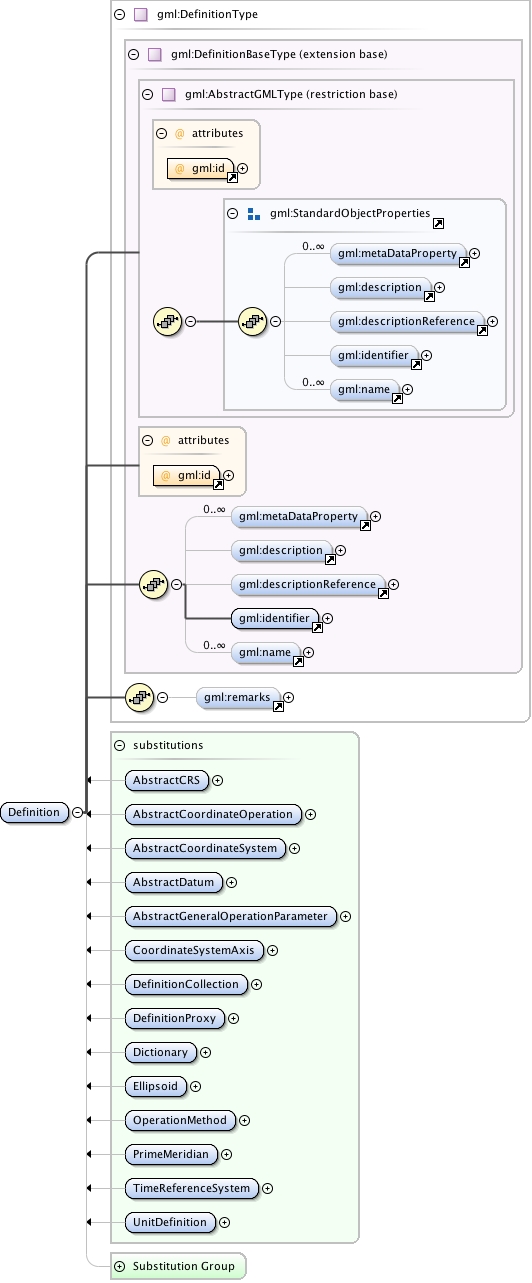The width and height of the screenshot is (532, 1283).
Task: Expand DefinitionProxy plus icon
Action: pyautogui.click(x=233, y=1018)
